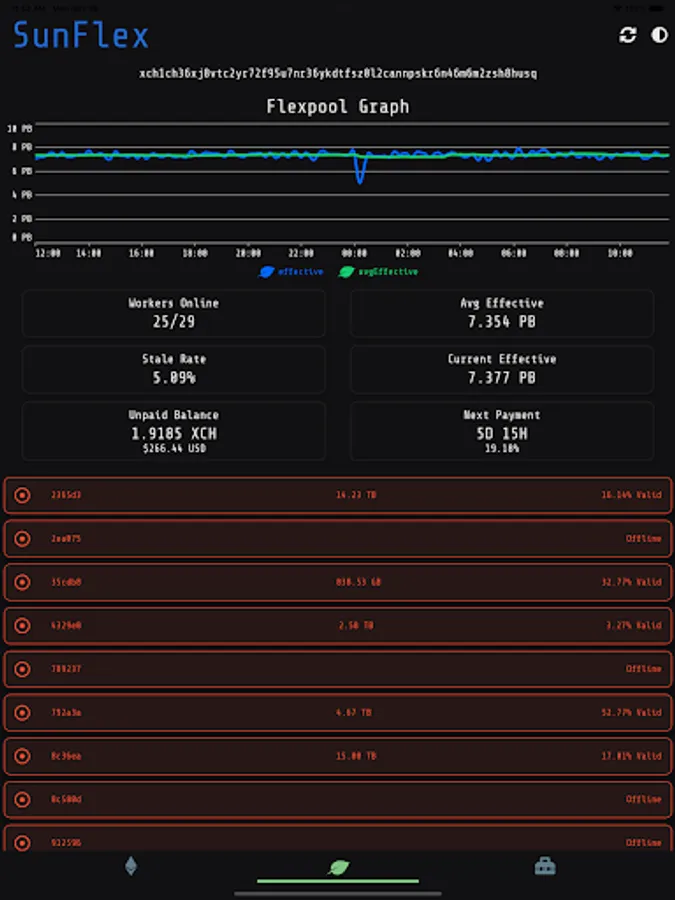The width and height of the screenshot is (675, 900).
Task: Click the Valid percentage of the 4.67 TB worker
Action: [x=631, y=712]
